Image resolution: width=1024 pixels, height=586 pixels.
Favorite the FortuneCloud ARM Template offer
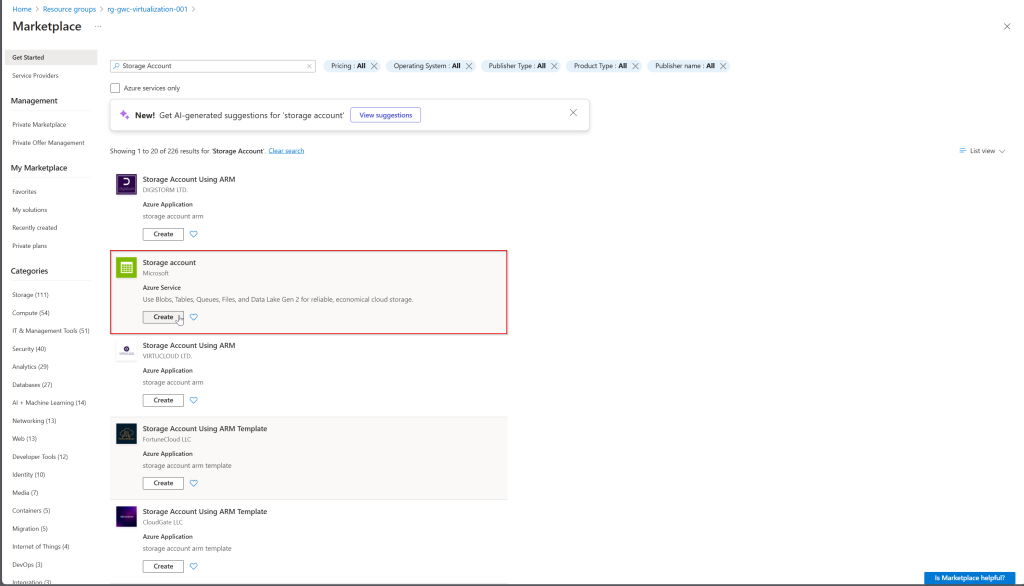[x=193, y=483]
